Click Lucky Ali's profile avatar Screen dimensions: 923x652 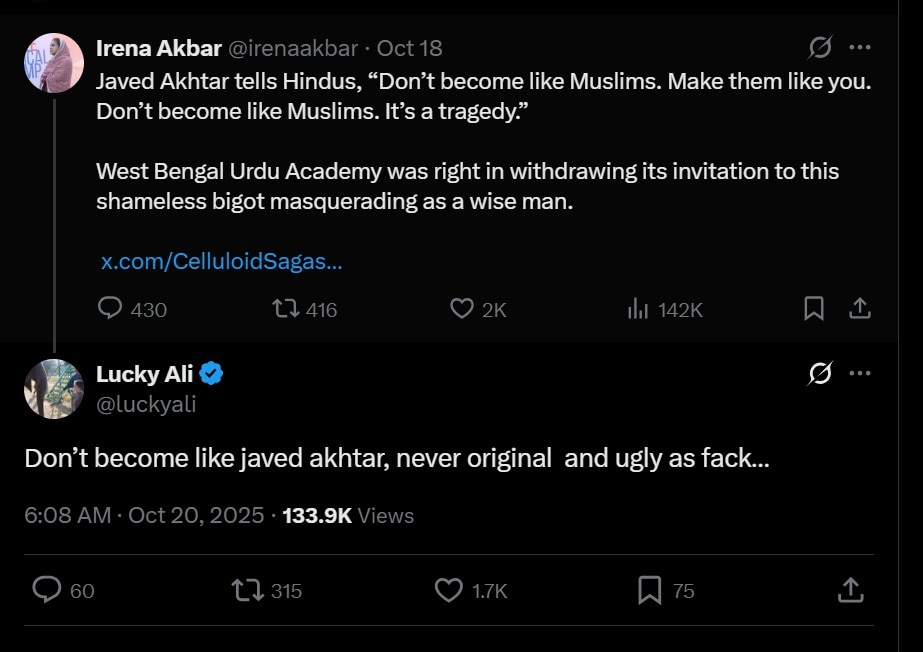click(53, 388)
